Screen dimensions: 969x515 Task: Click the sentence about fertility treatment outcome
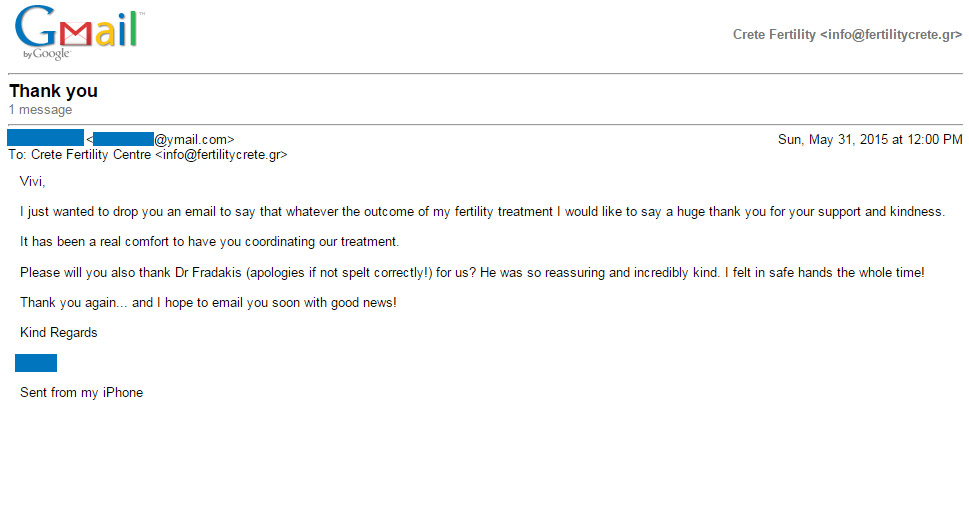click(482, 211)
